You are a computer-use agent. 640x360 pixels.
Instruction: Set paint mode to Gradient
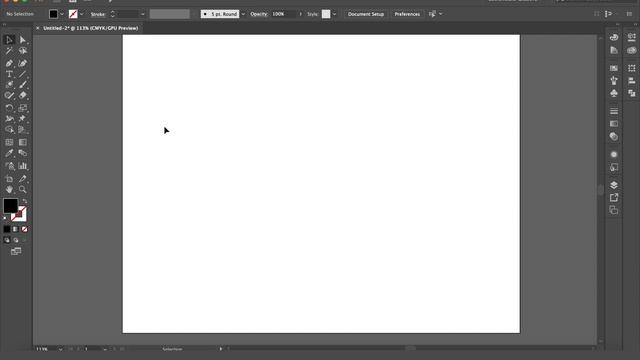tap(16, 229)
